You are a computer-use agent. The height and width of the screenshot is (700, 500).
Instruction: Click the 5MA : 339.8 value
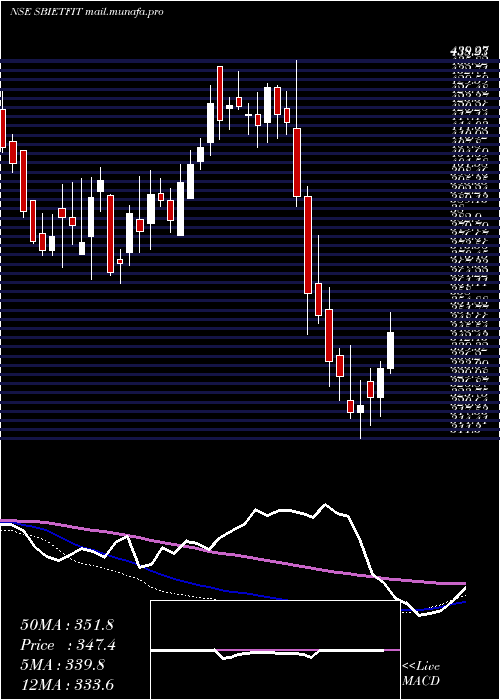[x=62, y=665]
